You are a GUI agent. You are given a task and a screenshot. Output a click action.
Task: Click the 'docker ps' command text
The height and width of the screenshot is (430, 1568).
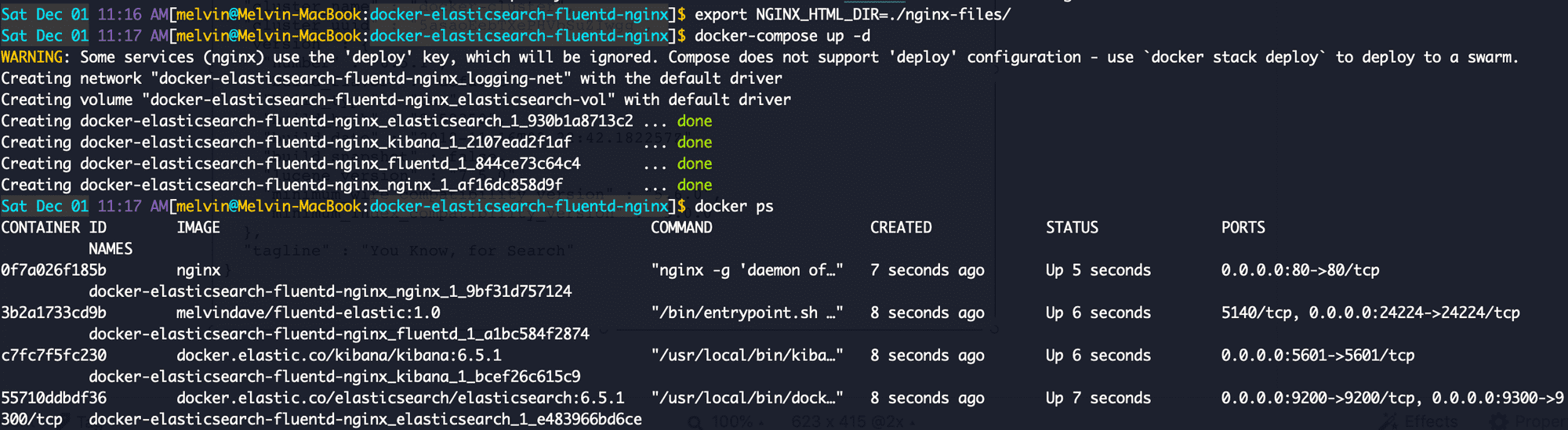[x=734, y=206]
